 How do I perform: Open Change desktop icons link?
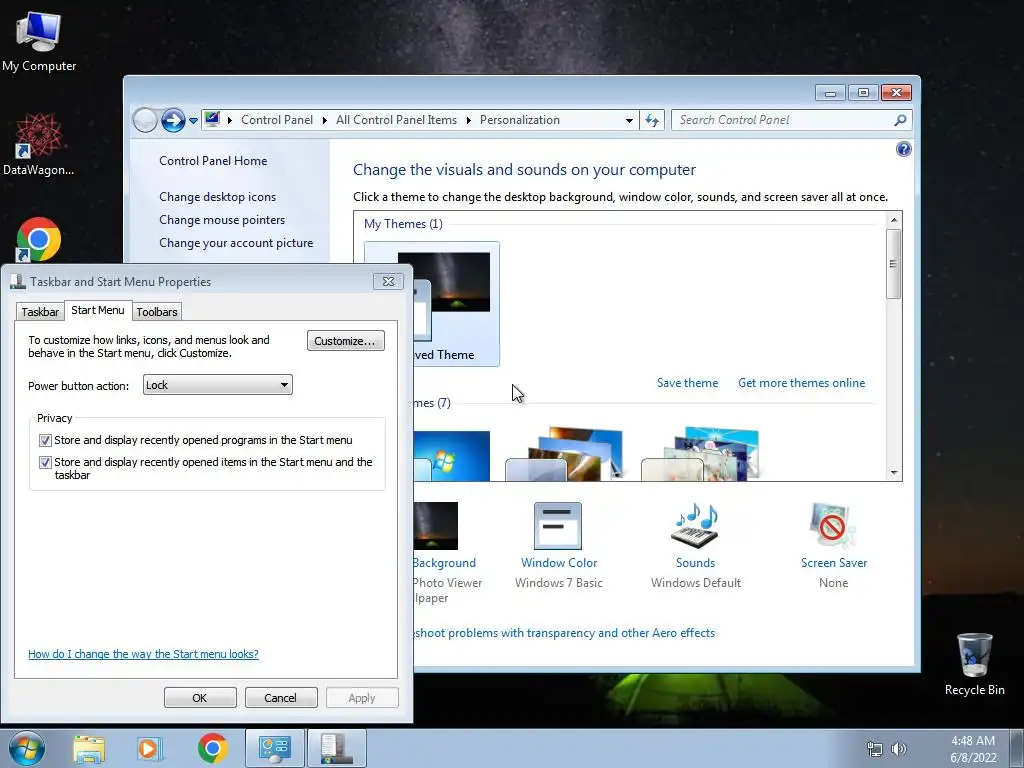tap(217, 197)
